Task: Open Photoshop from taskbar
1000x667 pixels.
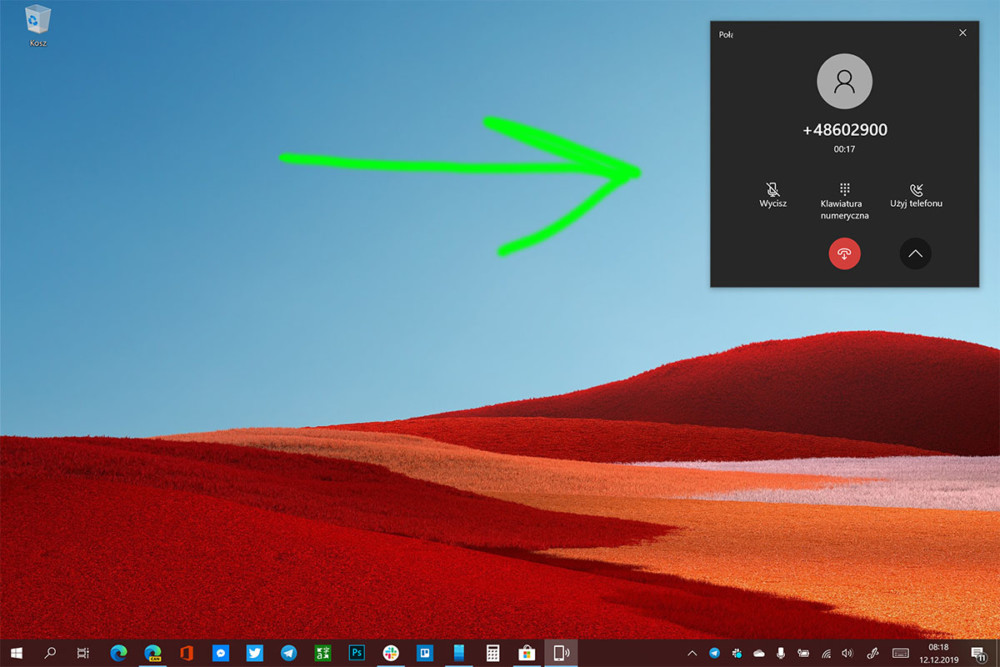Action: [357, 653]
